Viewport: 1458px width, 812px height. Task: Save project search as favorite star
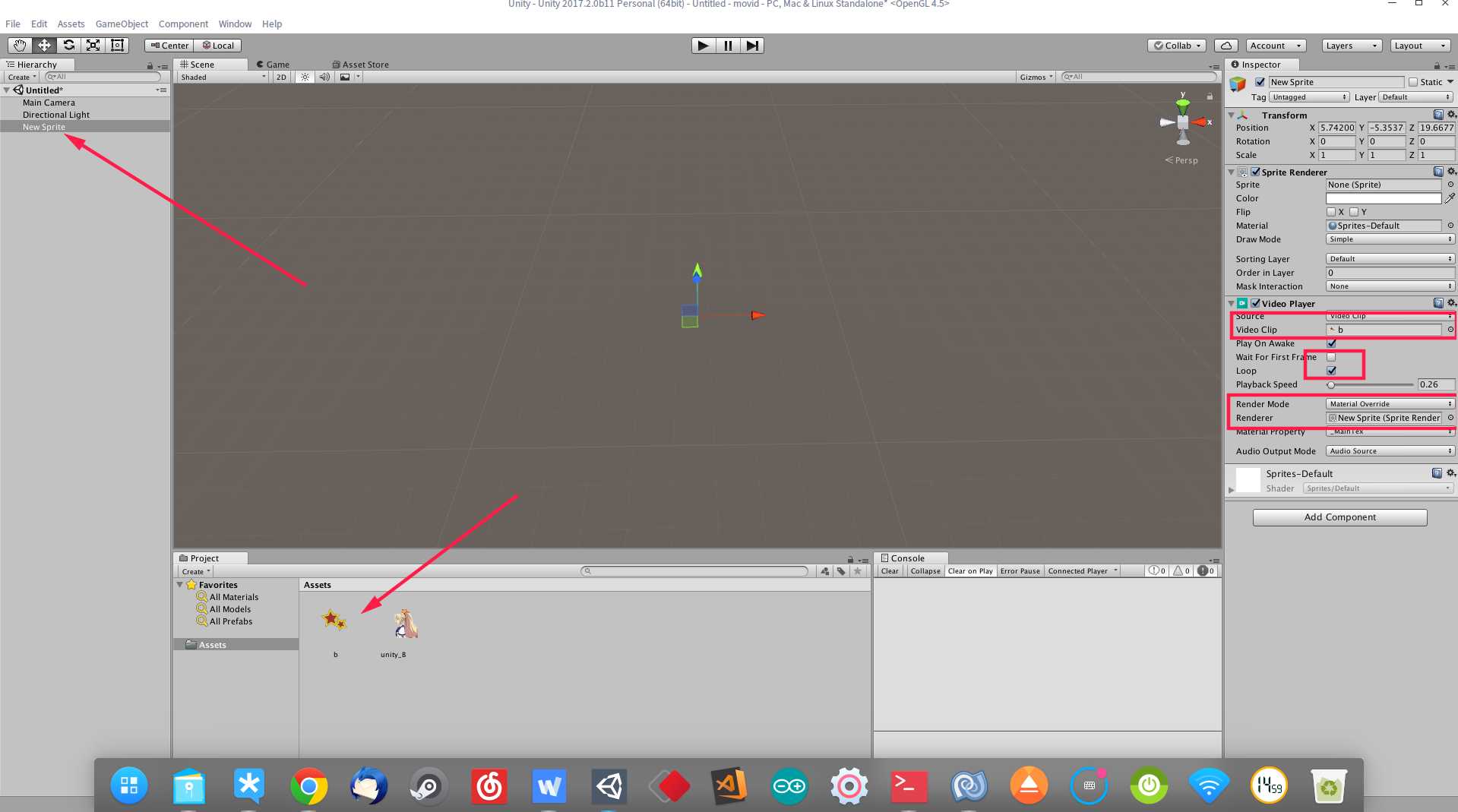(x=858, y=571)
